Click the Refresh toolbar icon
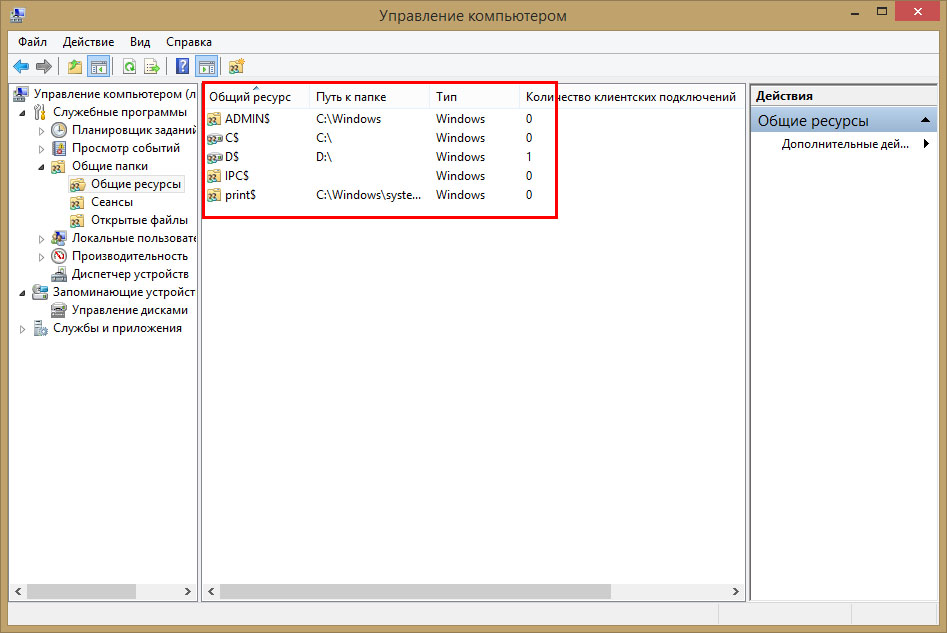 pos(129,66)
